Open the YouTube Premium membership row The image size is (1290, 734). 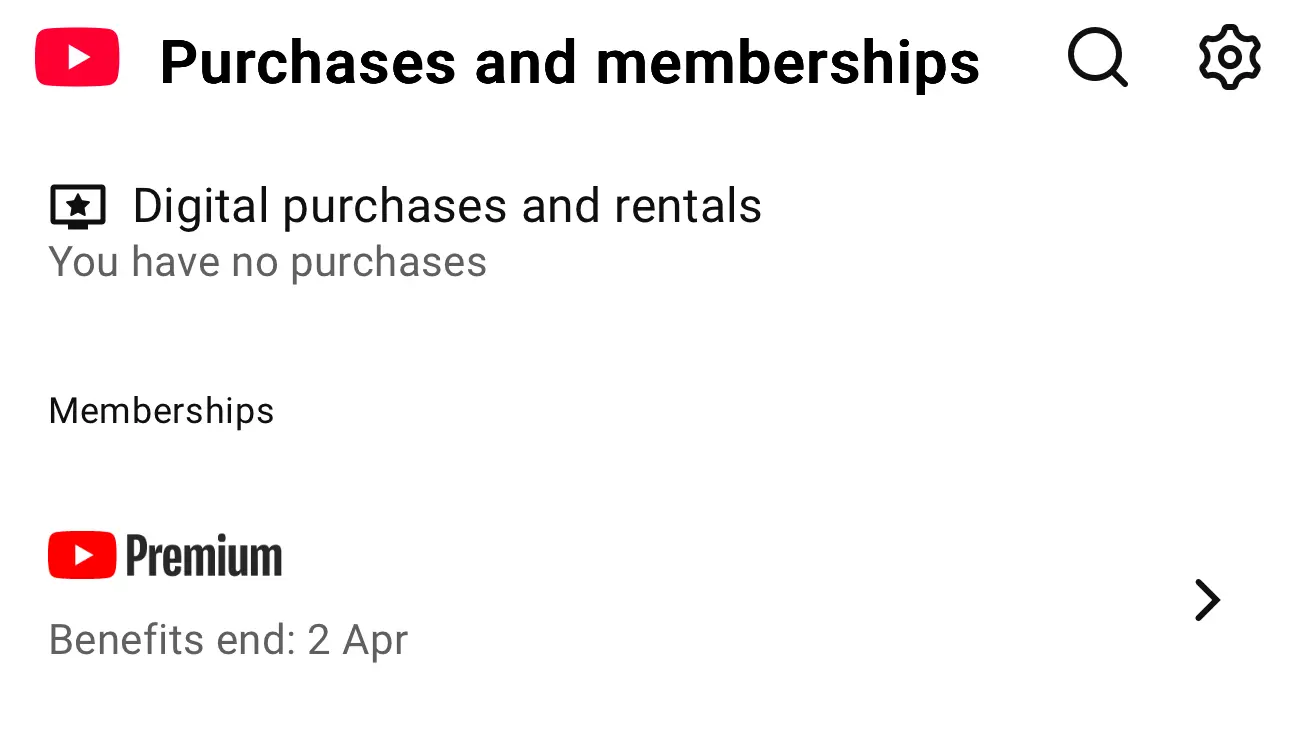(x=645, y=598)
